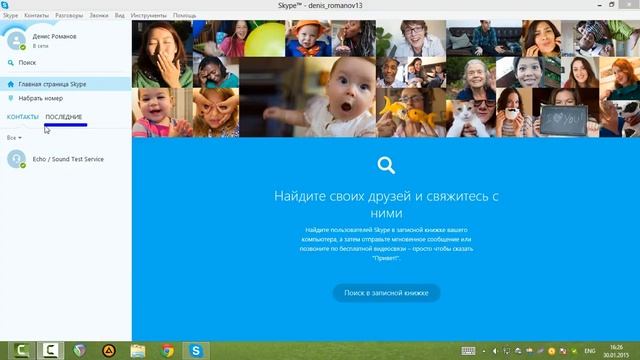Click the surprised baby photo

(x=307, y=97)
